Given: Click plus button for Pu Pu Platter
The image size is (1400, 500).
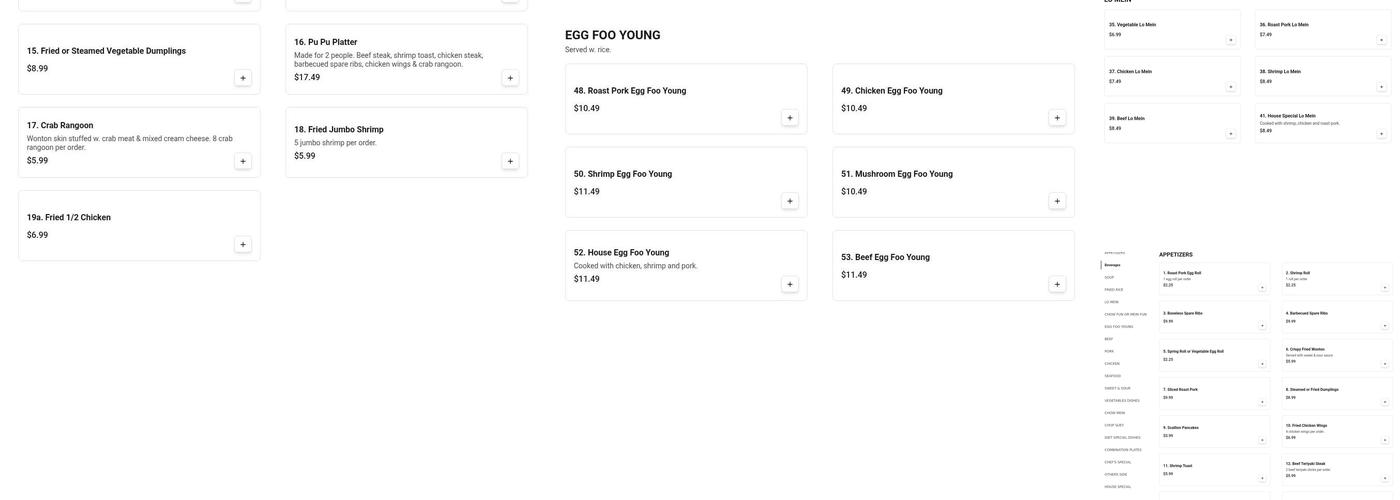Looking at the screenshot, I should [510, 78].
